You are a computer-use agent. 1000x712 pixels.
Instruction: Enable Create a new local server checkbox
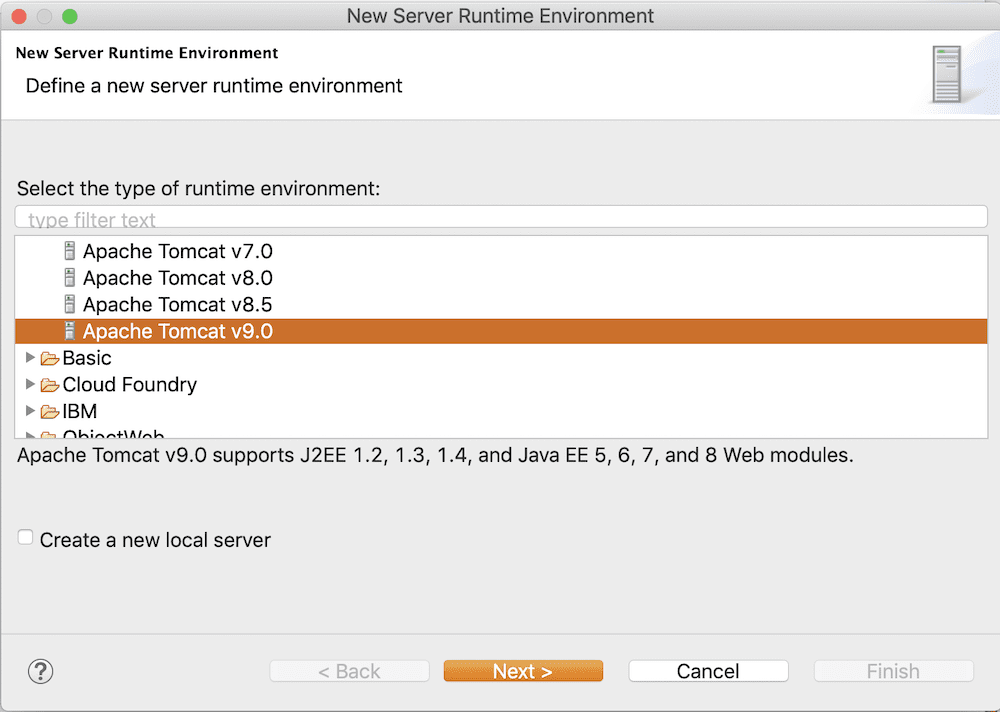(26, 537)
